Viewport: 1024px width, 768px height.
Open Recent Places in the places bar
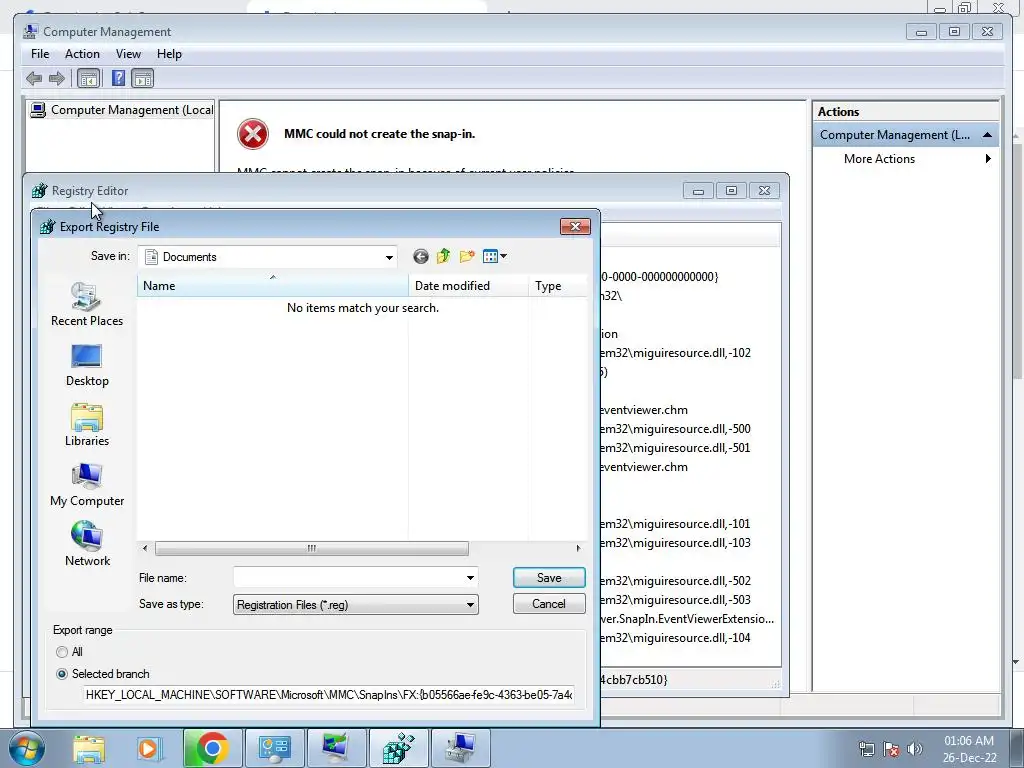coord(87,304)
